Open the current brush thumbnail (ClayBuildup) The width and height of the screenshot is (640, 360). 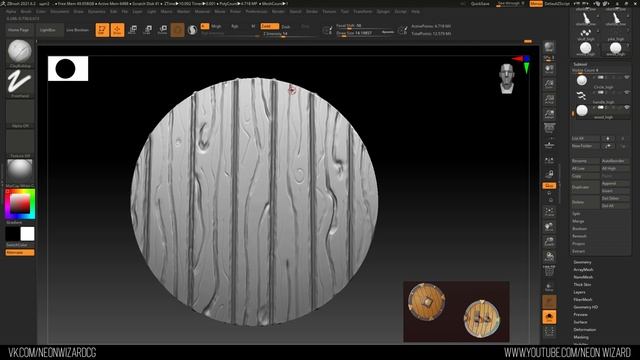tap(20, 52)
